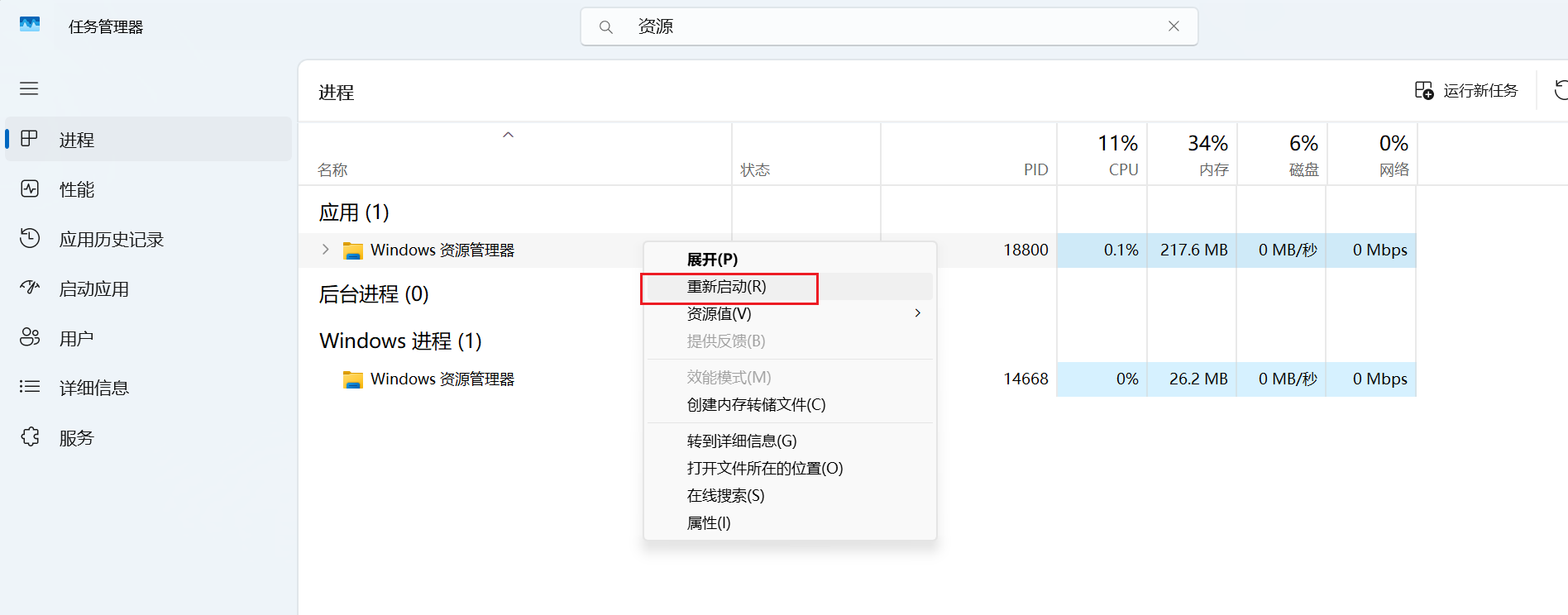
Task: Open the 进程 page in sidebar
Action: [x=149, y=139]
